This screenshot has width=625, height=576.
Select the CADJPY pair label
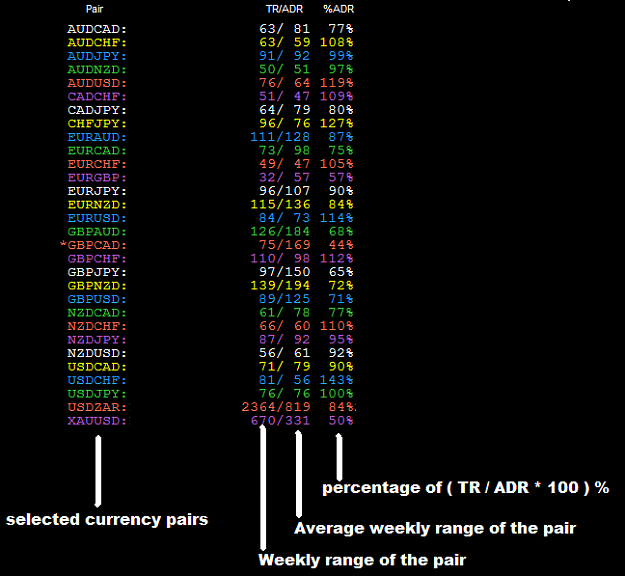click(x=97, y=110)
